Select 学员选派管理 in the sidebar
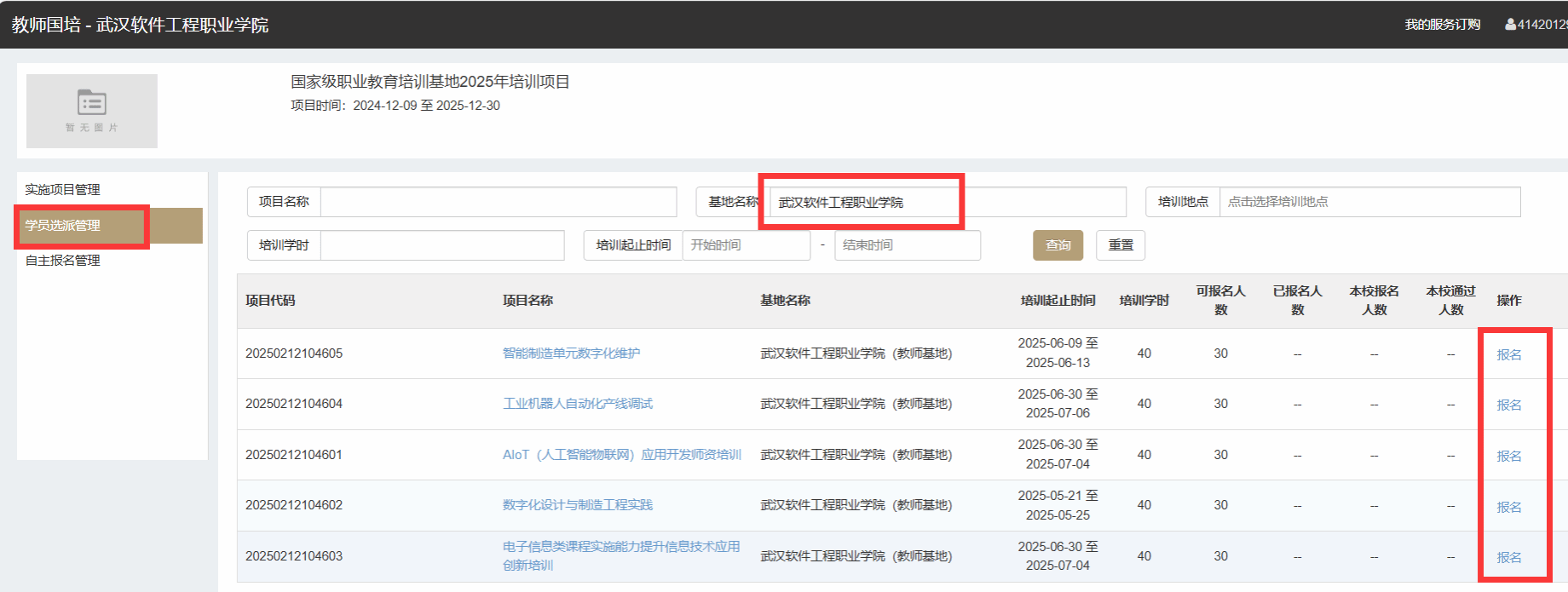The height and width of the screenshot is (592, 1568). pos(63,226)
